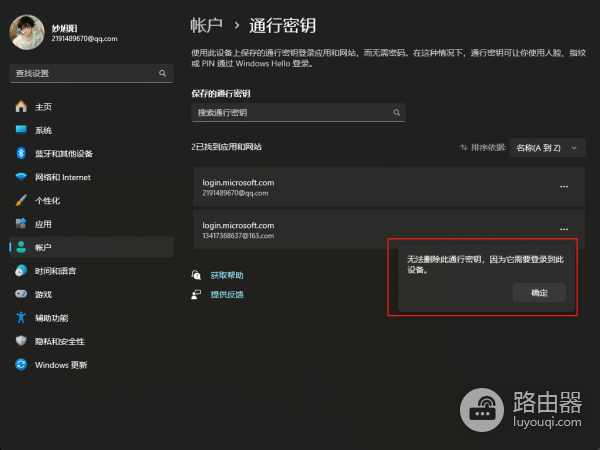Open the 时间和语言 globe clock icon
This screenshot has width=600, height=450.
coord(21,271)
